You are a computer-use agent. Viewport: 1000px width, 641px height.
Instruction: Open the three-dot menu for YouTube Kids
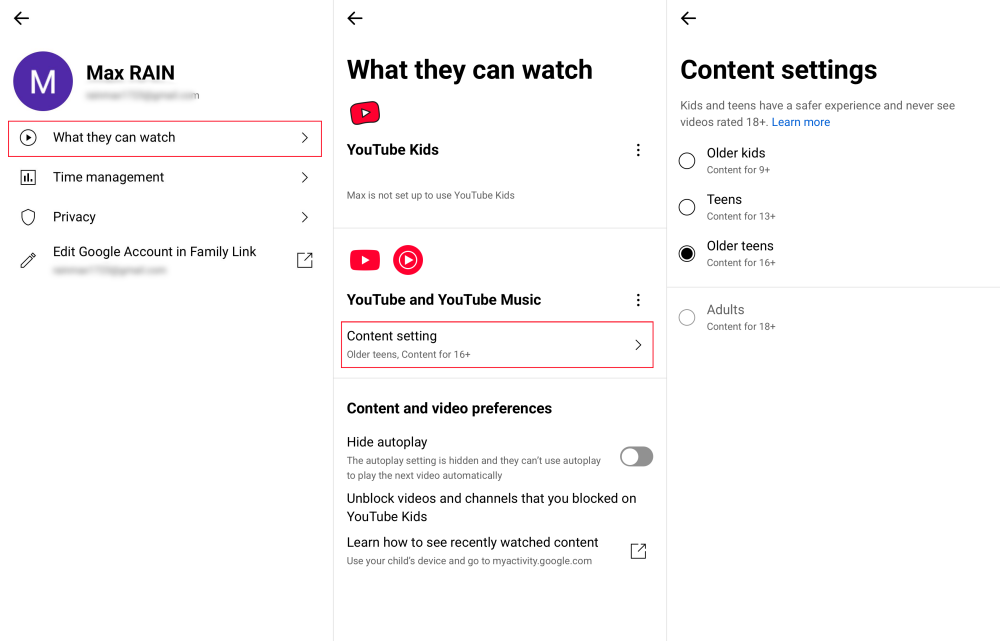coord(638,150)
